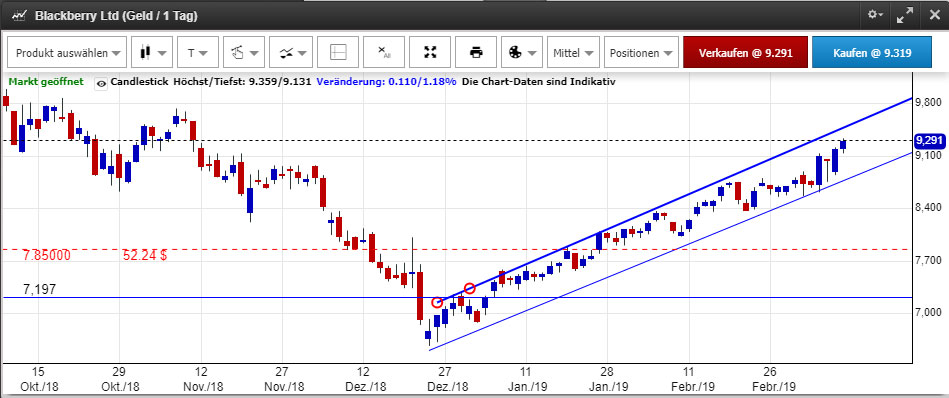Click the 9,291 current price label

pos(930,141)
